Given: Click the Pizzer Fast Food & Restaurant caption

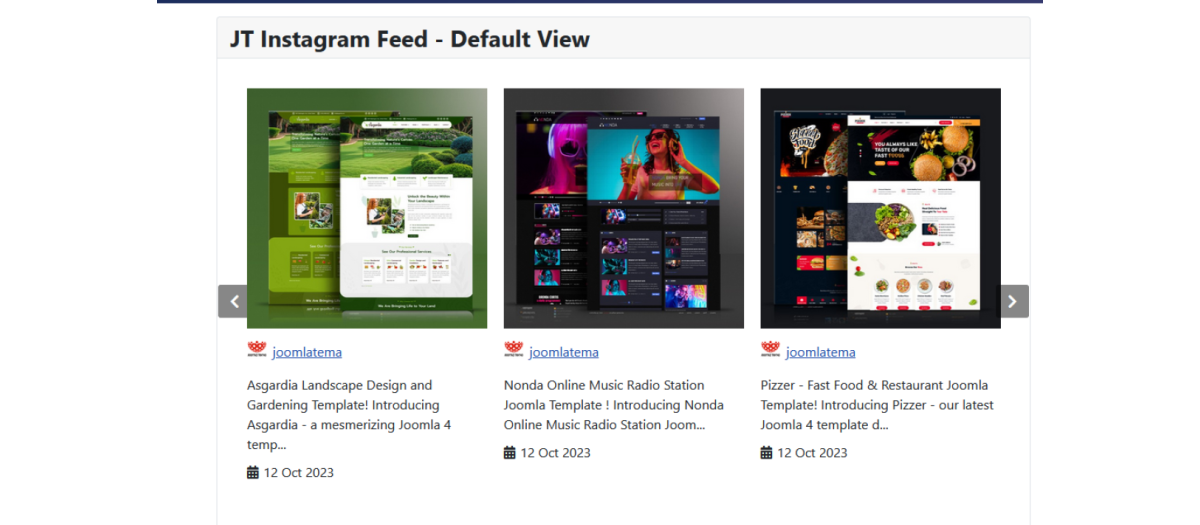Looking at the screenshot, I should coord(876,404).
